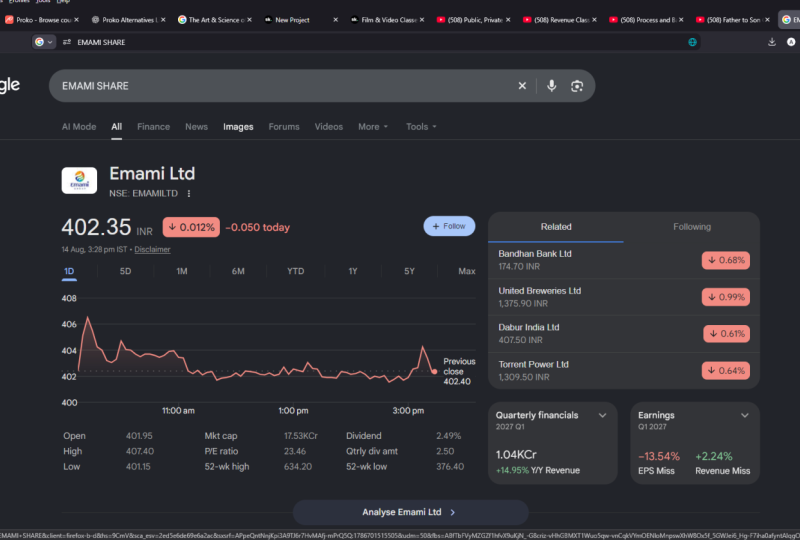Click the +2.24% Revenue Miss figure

point(714,456)
